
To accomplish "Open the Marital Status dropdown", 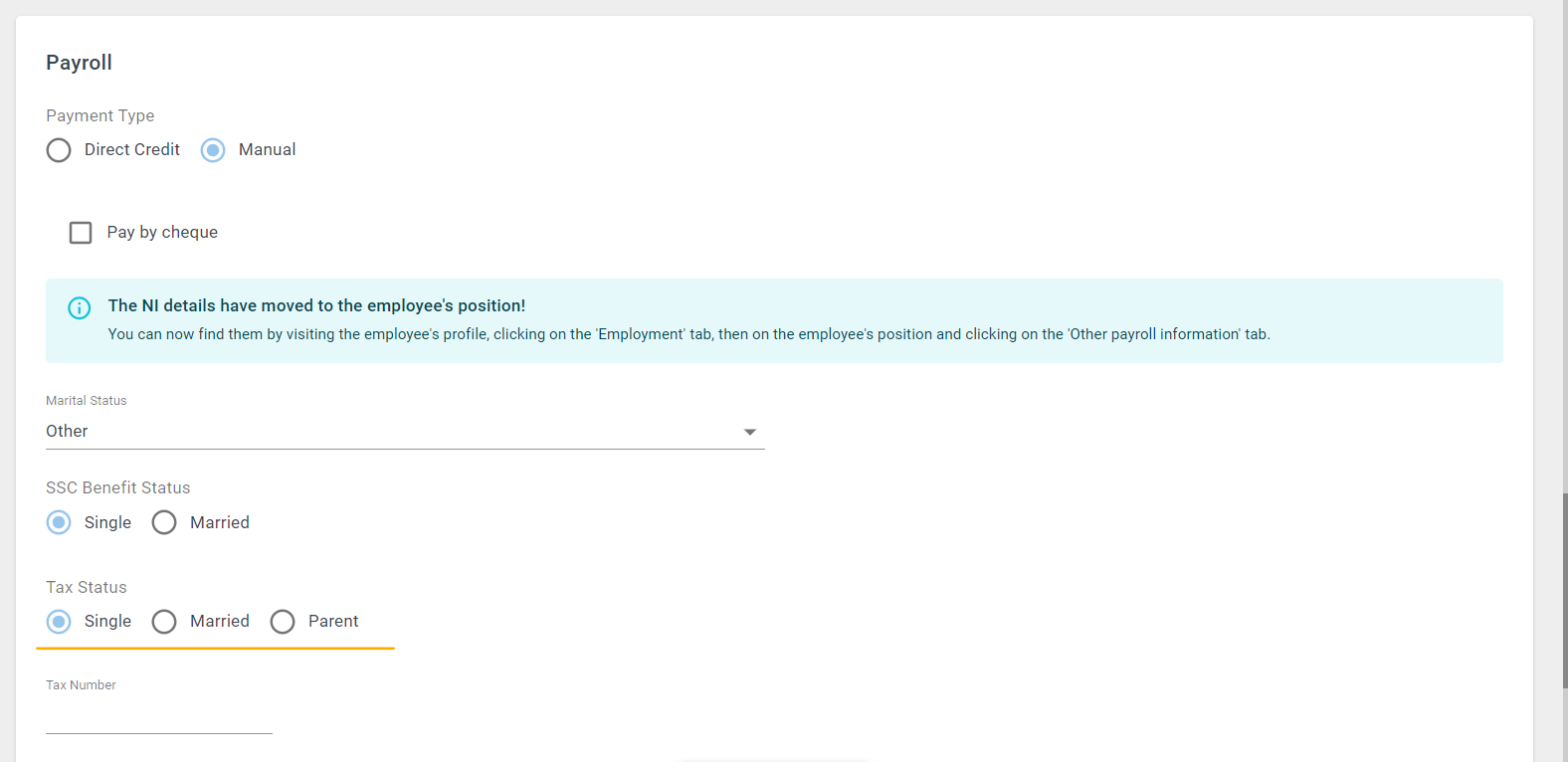I will (x=405, y=432).
